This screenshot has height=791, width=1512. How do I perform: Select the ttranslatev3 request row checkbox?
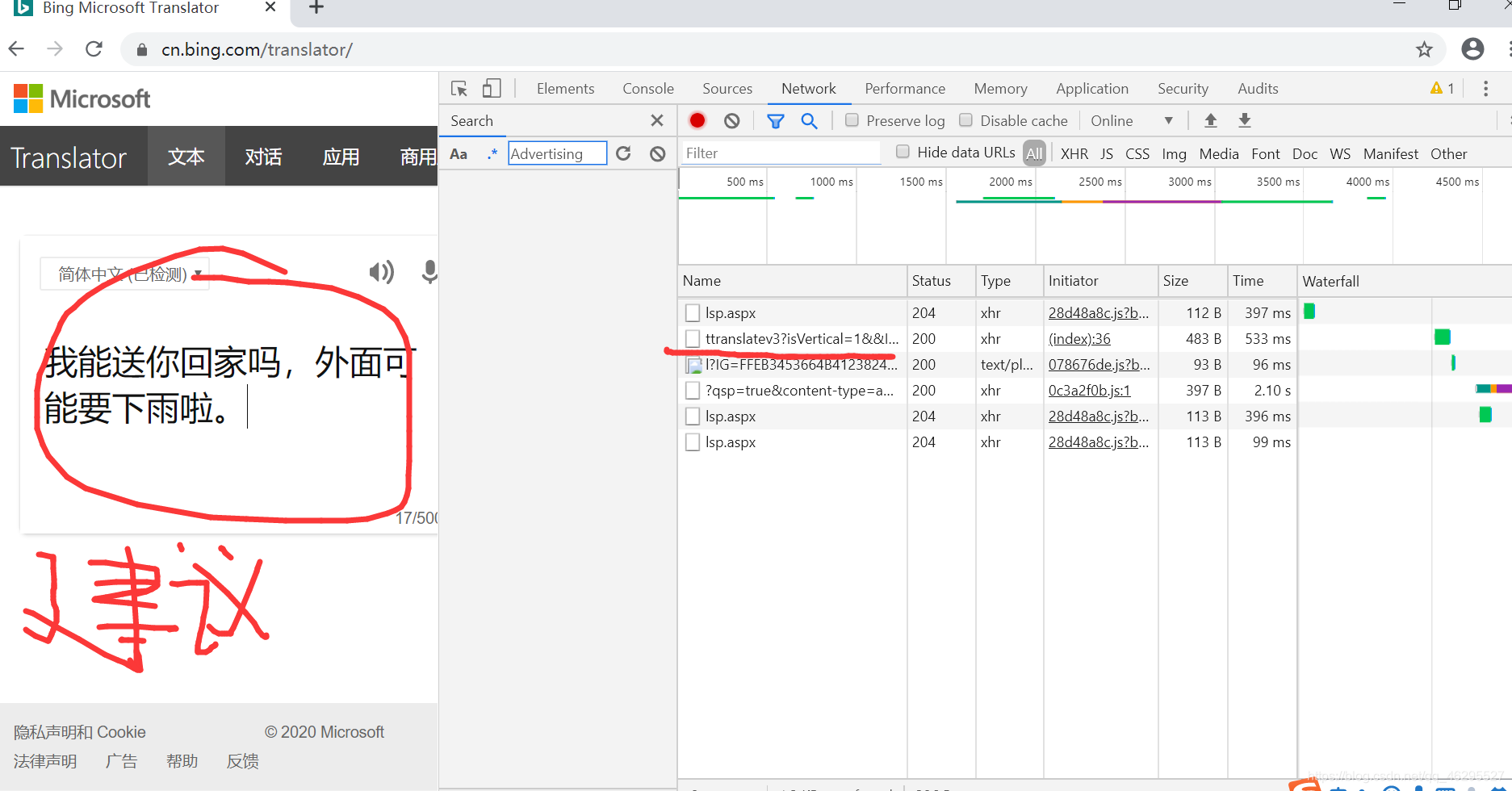pos(692,338)
